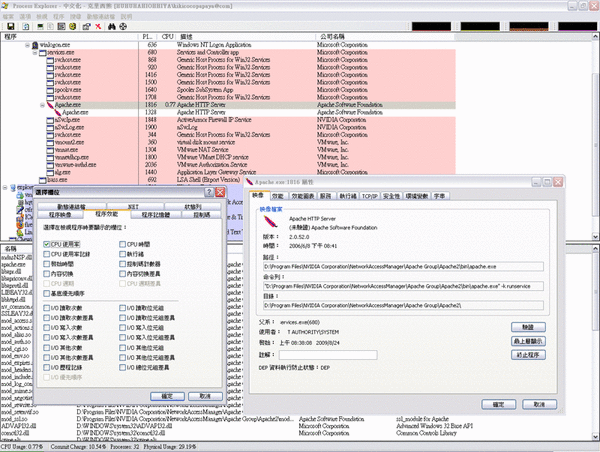Cancel the column selection dialog

[x=205, y=396]
